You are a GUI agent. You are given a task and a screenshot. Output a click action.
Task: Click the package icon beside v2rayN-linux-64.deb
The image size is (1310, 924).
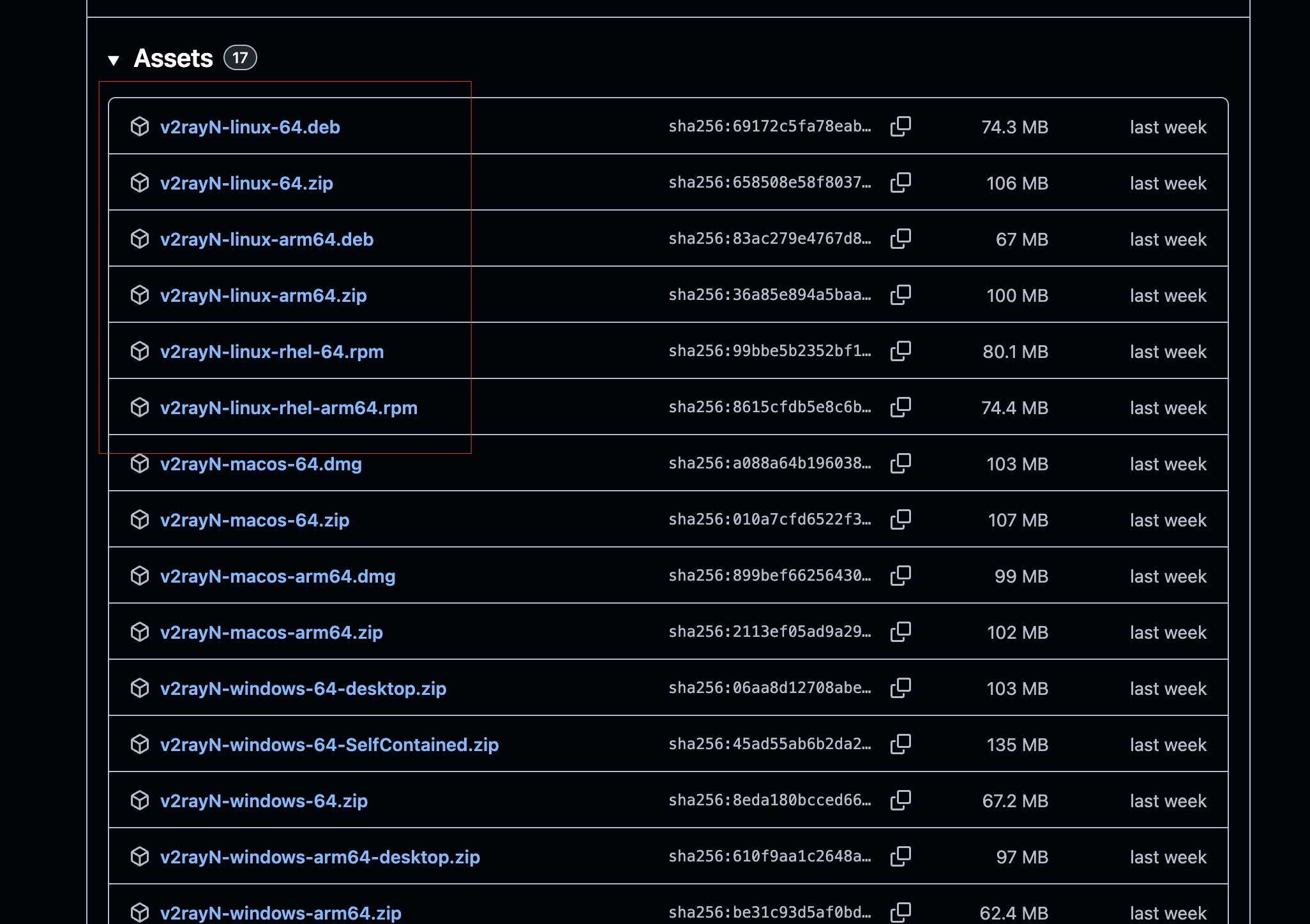coord(140,127)
